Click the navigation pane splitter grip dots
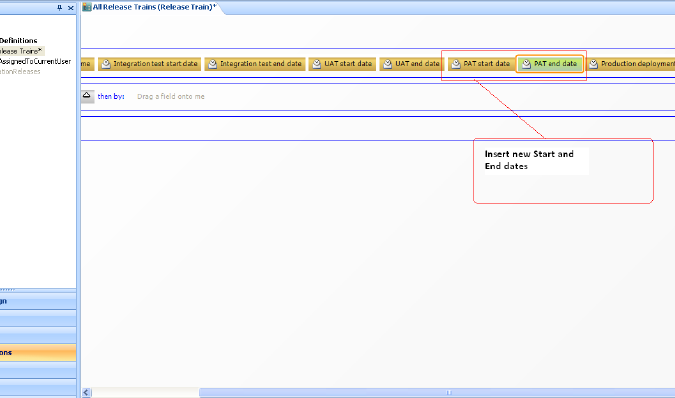 point(8,290)
